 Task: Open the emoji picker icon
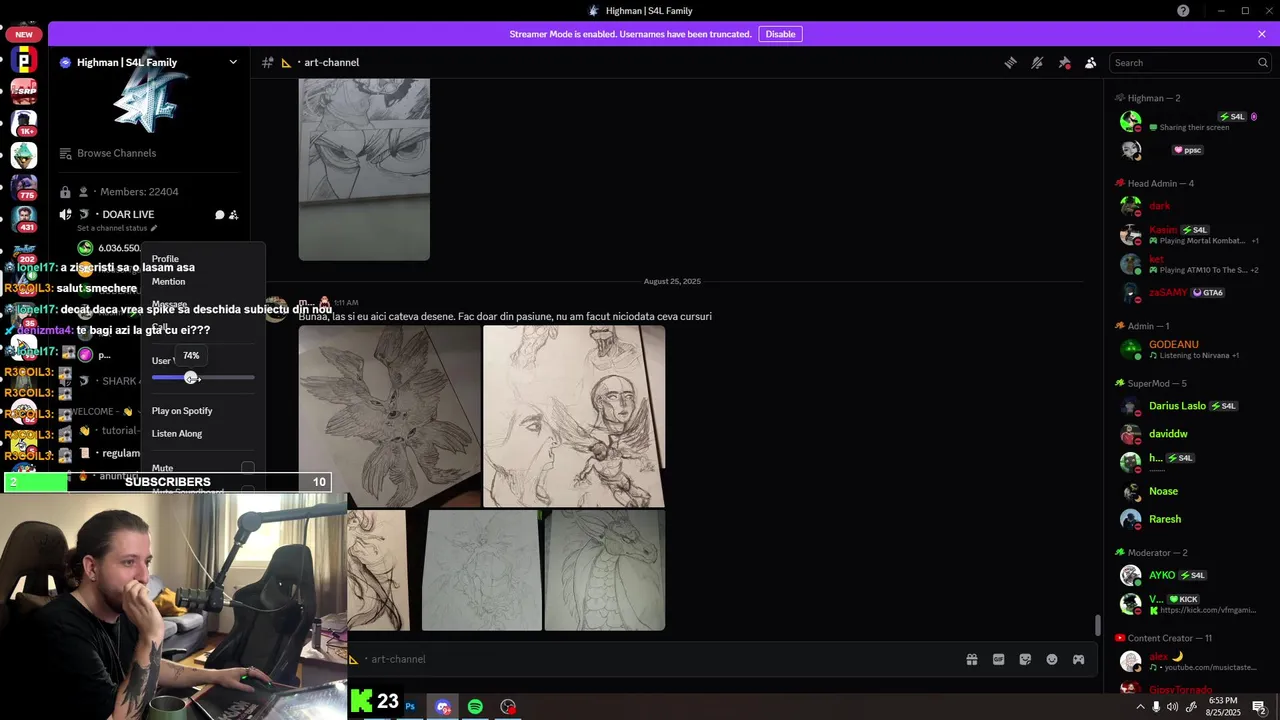click(1052, 659)
